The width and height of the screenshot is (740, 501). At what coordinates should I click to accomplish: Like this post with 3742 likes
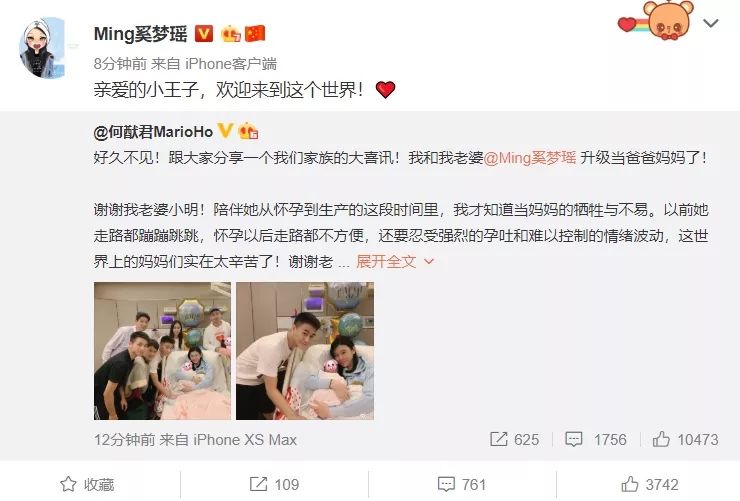tap(649, 484)
